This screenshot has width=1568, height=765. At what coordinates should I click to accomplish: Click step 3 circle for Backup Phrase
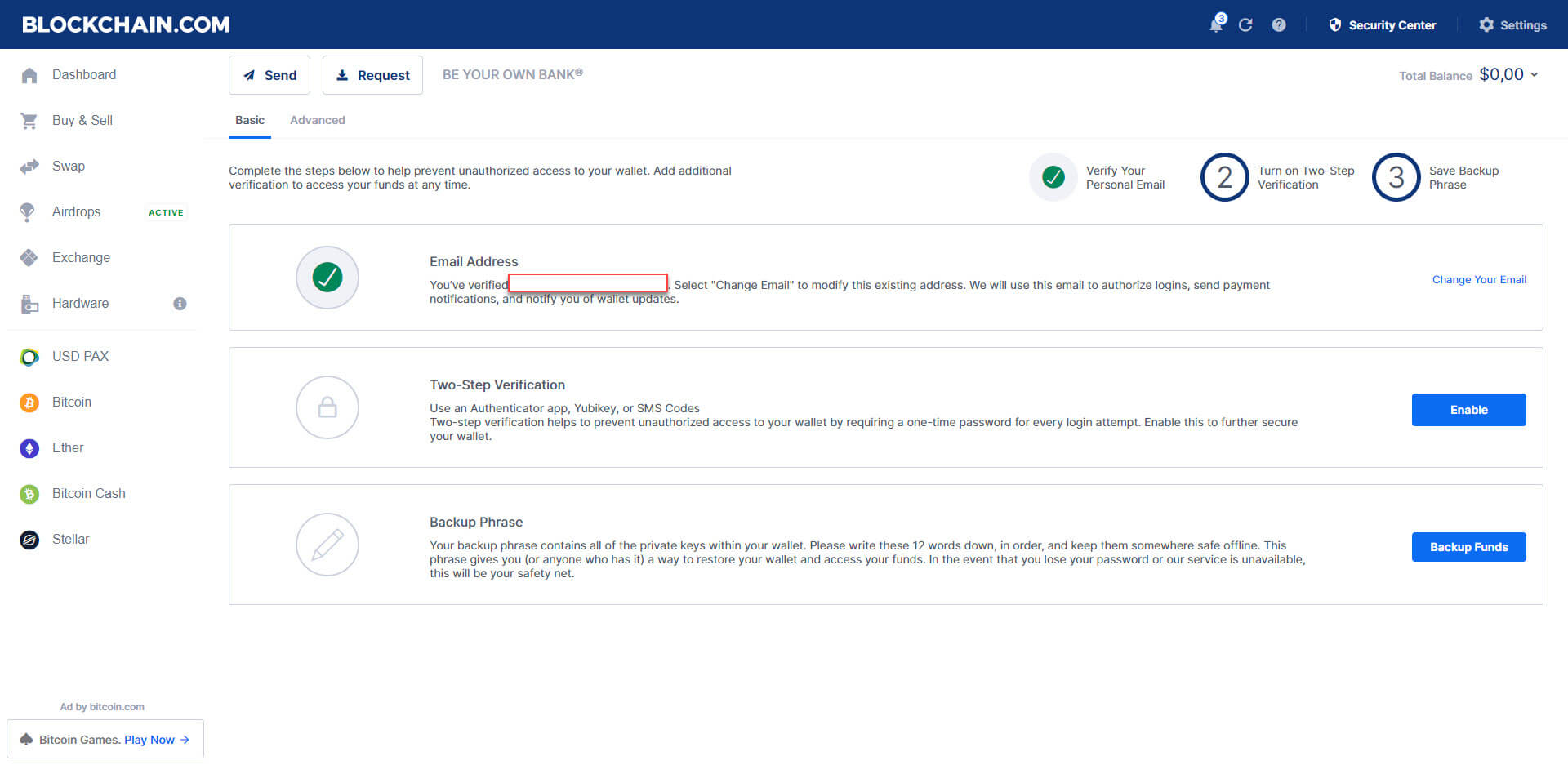pos(1396,177)
